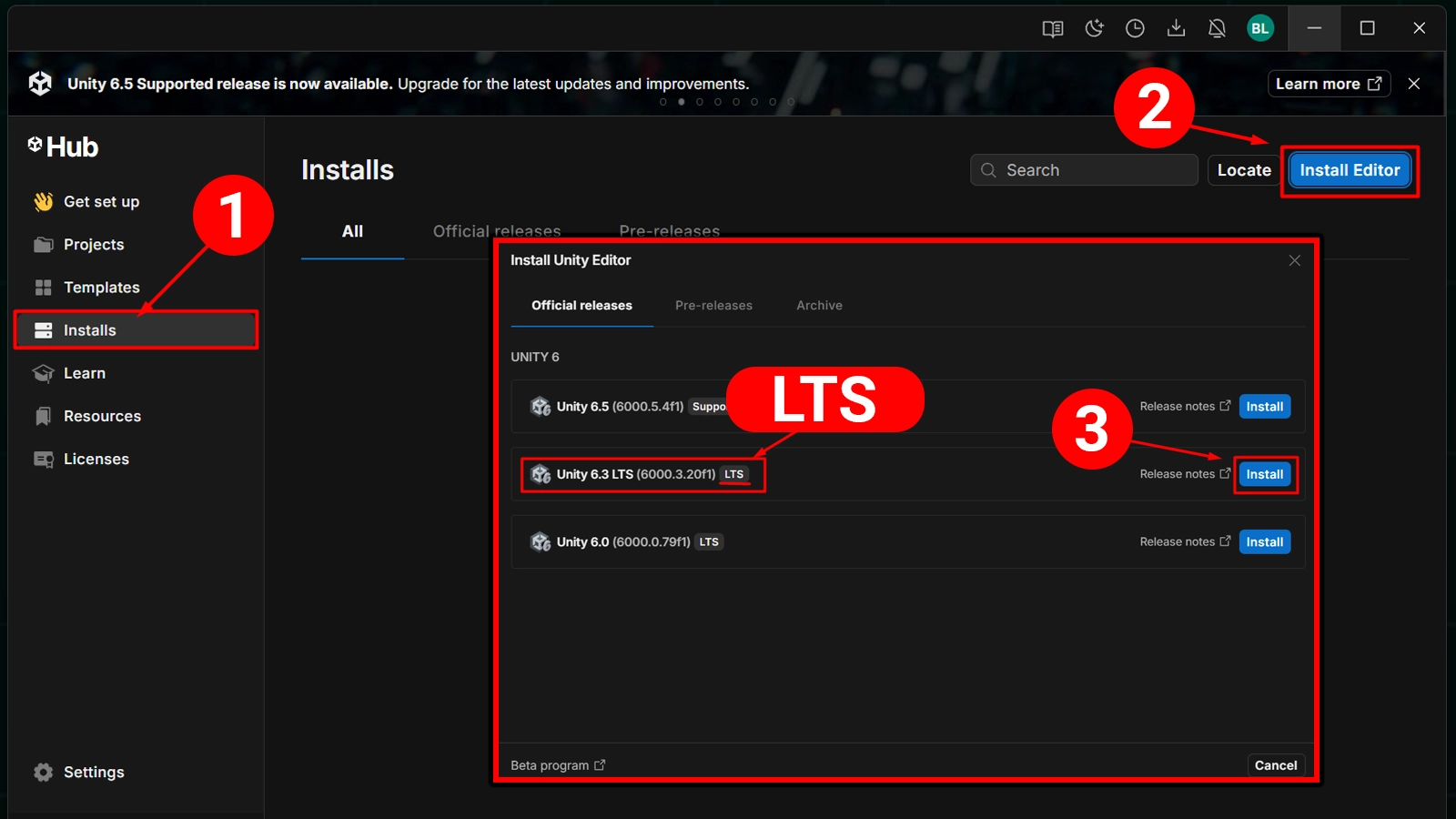The width and height of the screenshot is (1456, 819).
Task: Install Unity 6.0 (6000.0.79f1)
Action: pos(1264,542)
